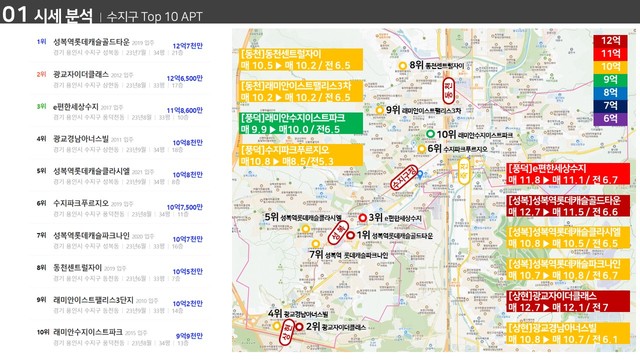Click the dark red marker for 1위 성복역롯데캐슬골드타운
The image size is (640, 360).
[x=351, y=235]
